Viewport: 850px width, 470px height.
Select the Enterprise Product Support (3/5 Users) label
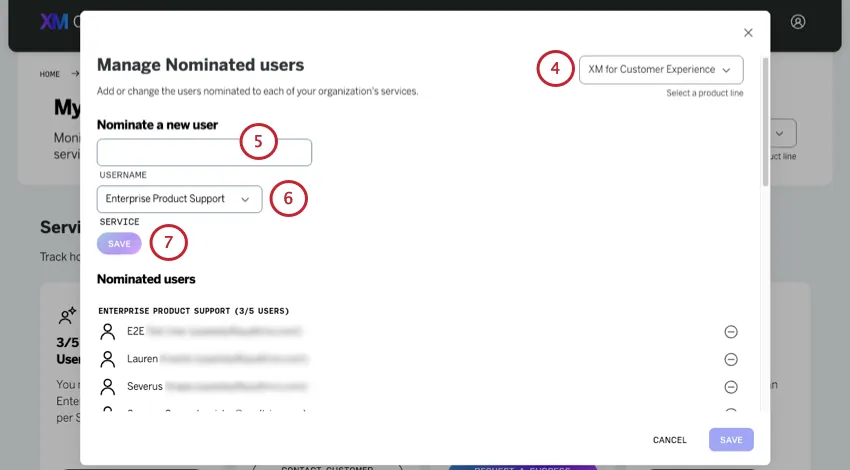[194, 311]
